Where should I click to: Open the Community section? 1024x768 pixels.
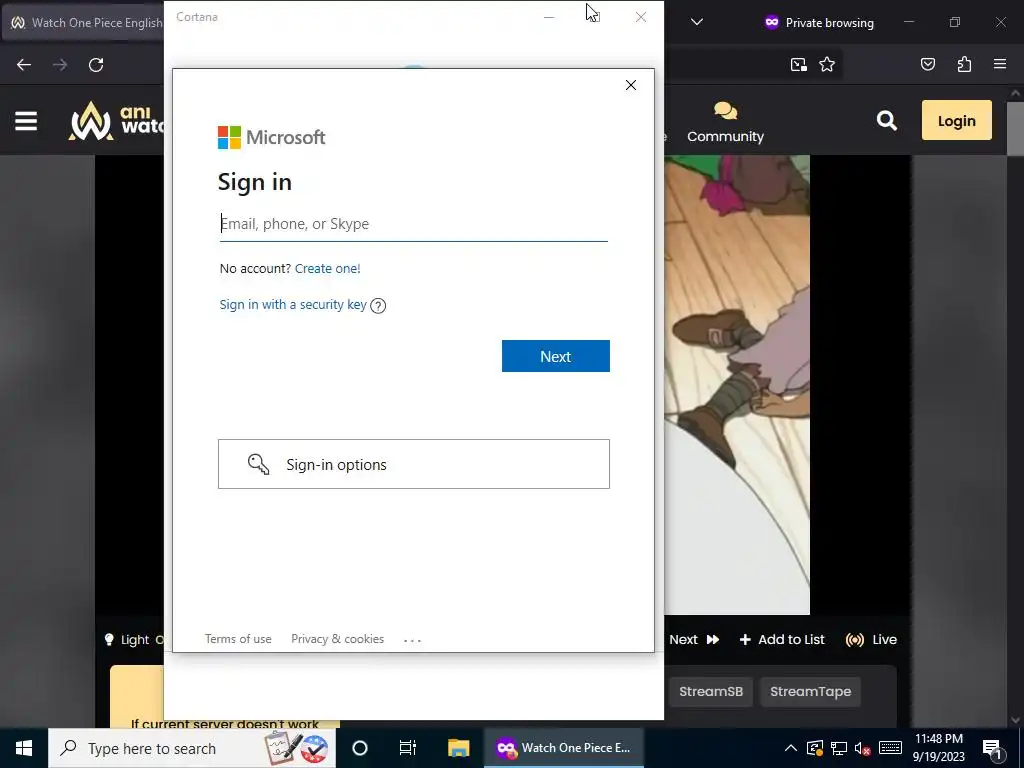pos(726,122)
